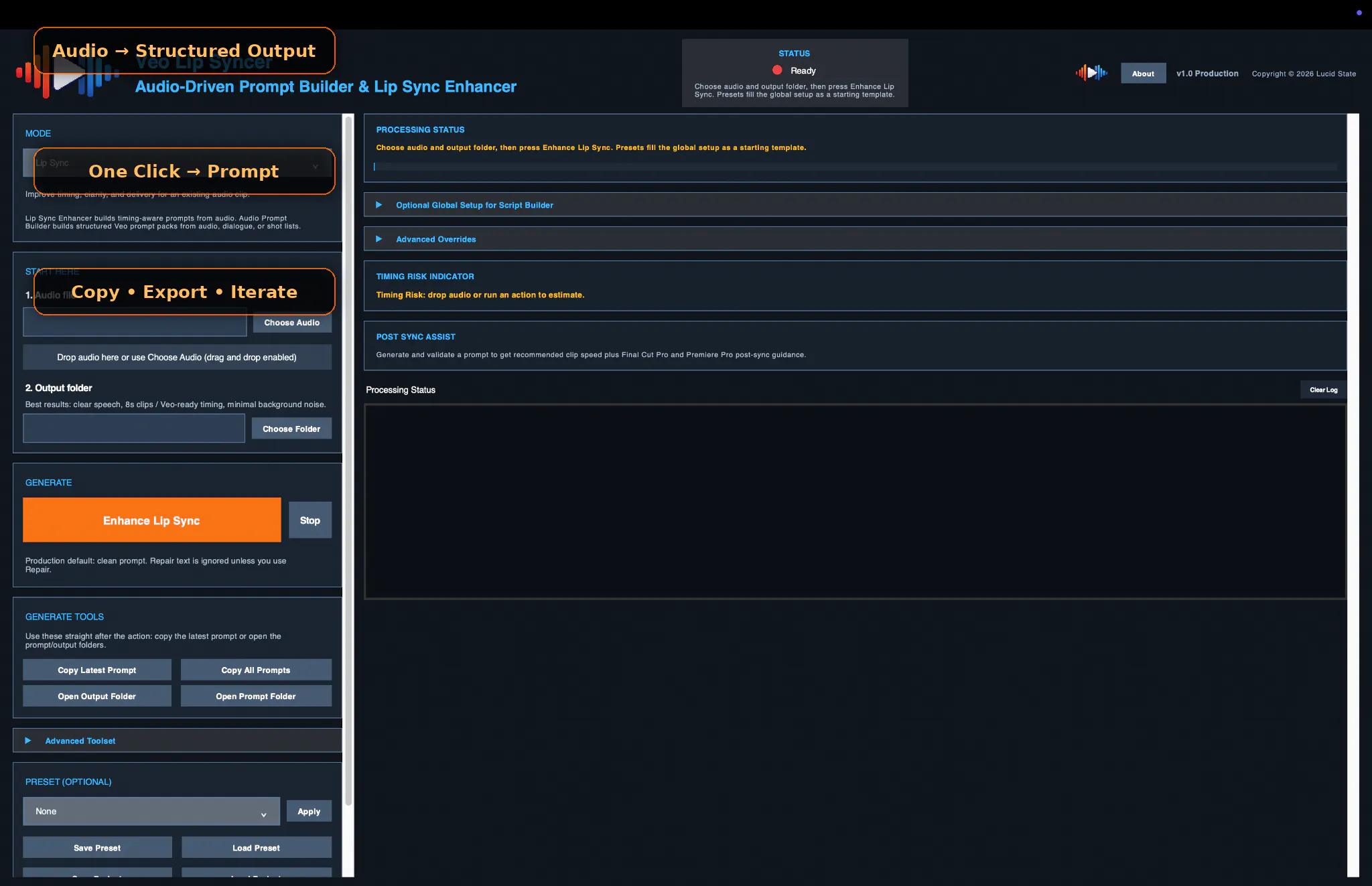Expand the Advanced Toolset section
The width and height of the screenshot is (1372, 886).
point(178,741)
